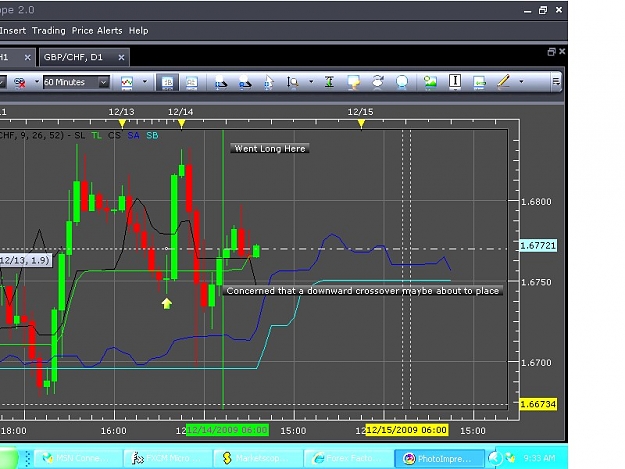Select the vertical zoom magnifier tool
Viewport: 625px width, 469px height.
point(292,82)
